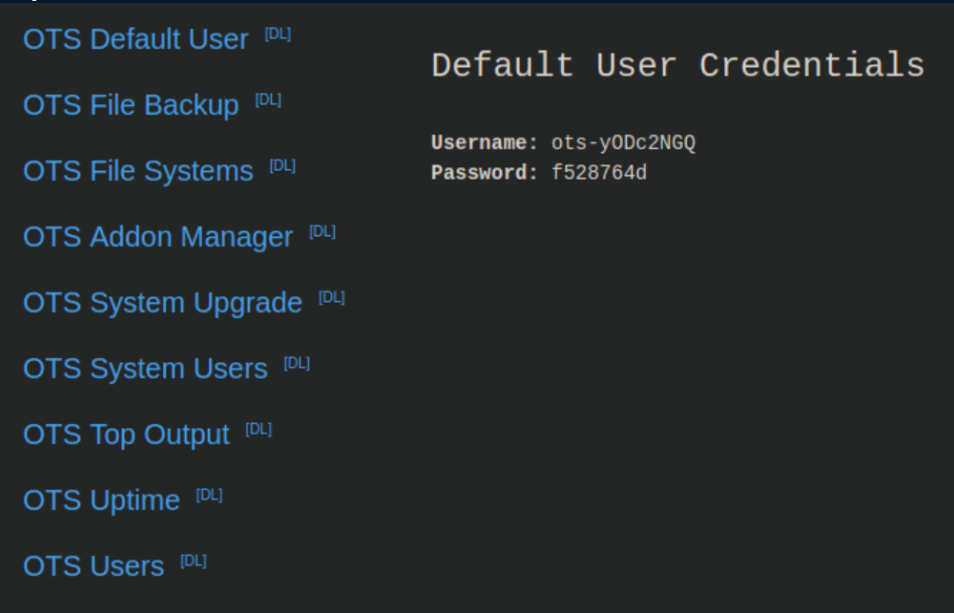Download OTS File Backup via its DL link
Image resolution: width=954 pixels, height=613 pixels.
[268, 100]
